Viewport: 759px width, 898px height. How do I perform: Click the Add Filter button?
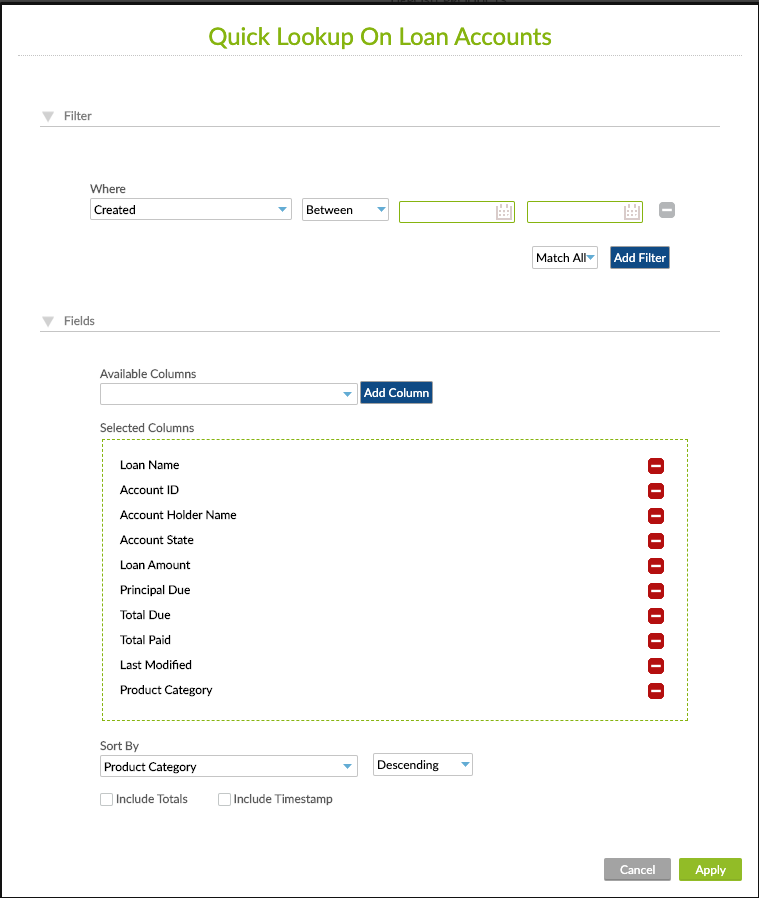pyautogui.click(x=639, y=257)
